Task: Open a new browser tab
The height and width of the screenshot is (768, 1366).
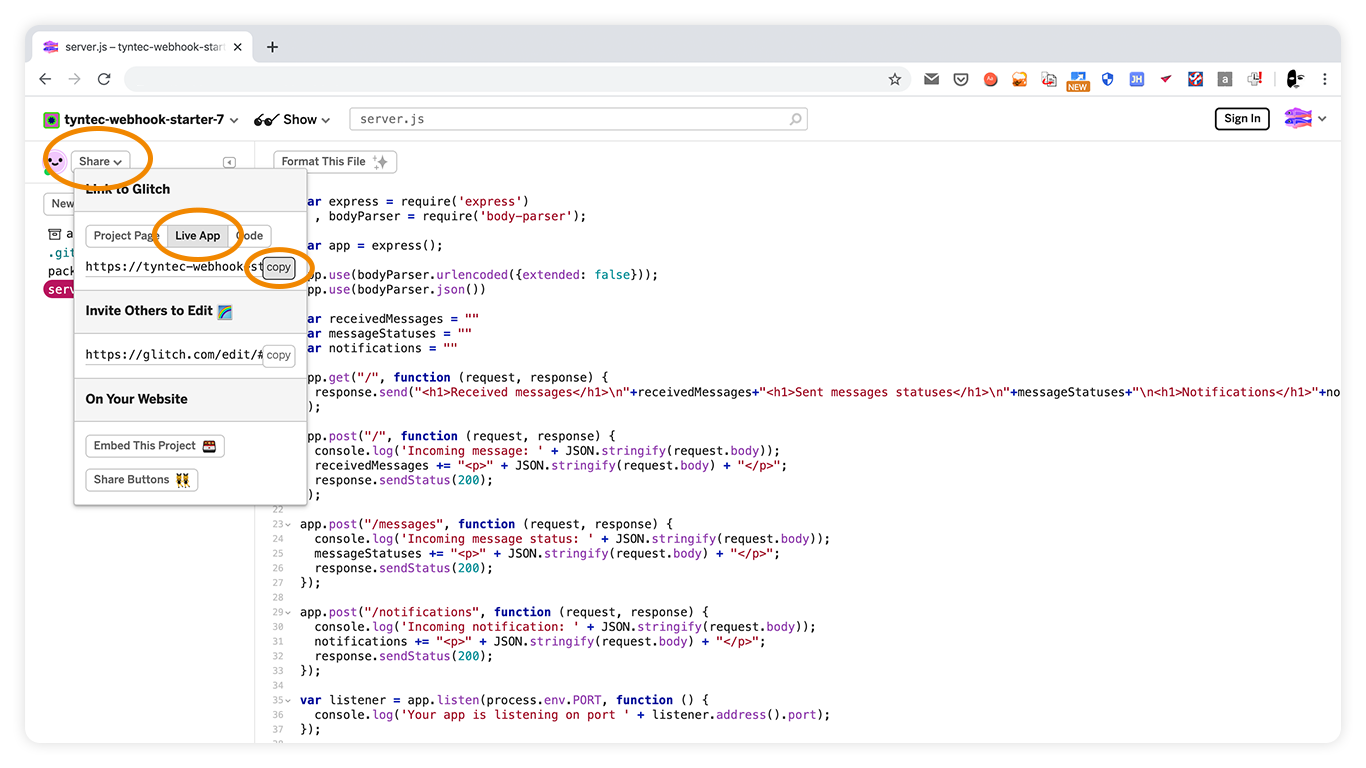Action: (272, 47)
